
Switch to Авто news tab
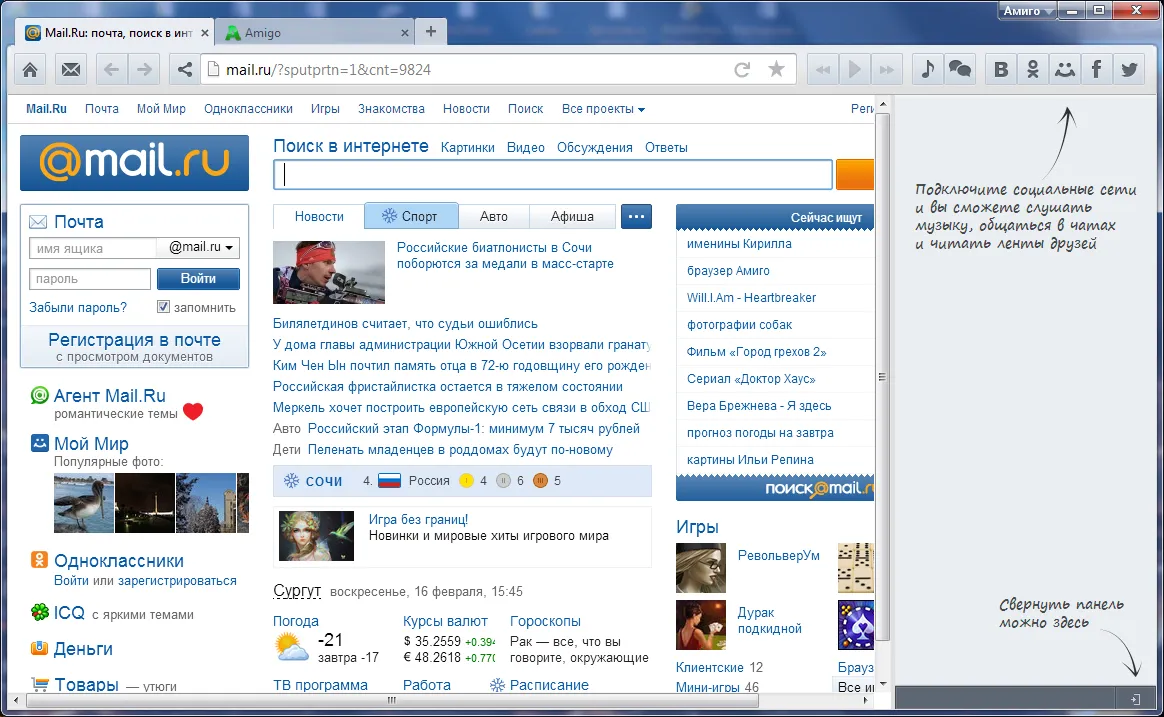(494, 217)
